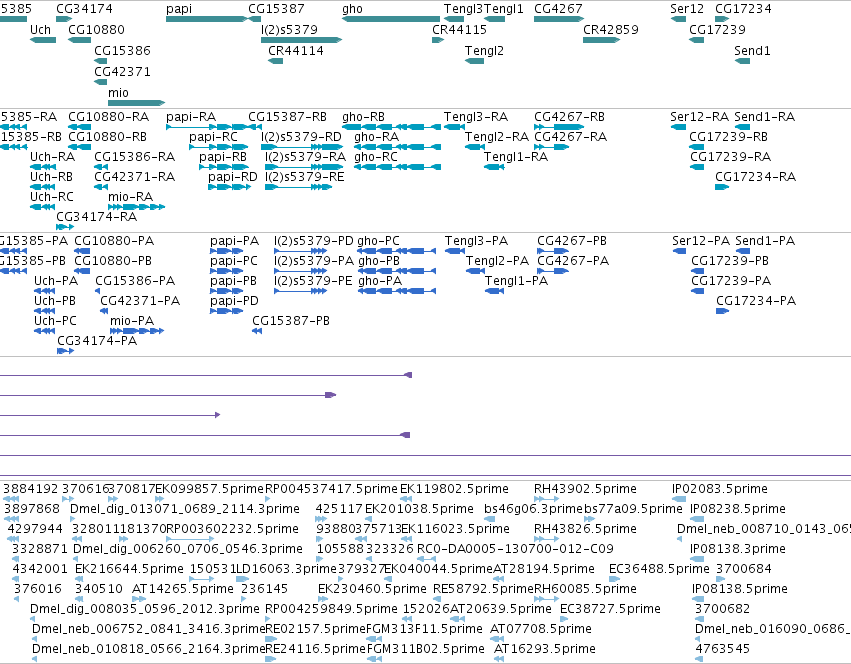Select the CG4267-RB transcript
This screenshot has height=664, width=851.
(x=558, y=127)
